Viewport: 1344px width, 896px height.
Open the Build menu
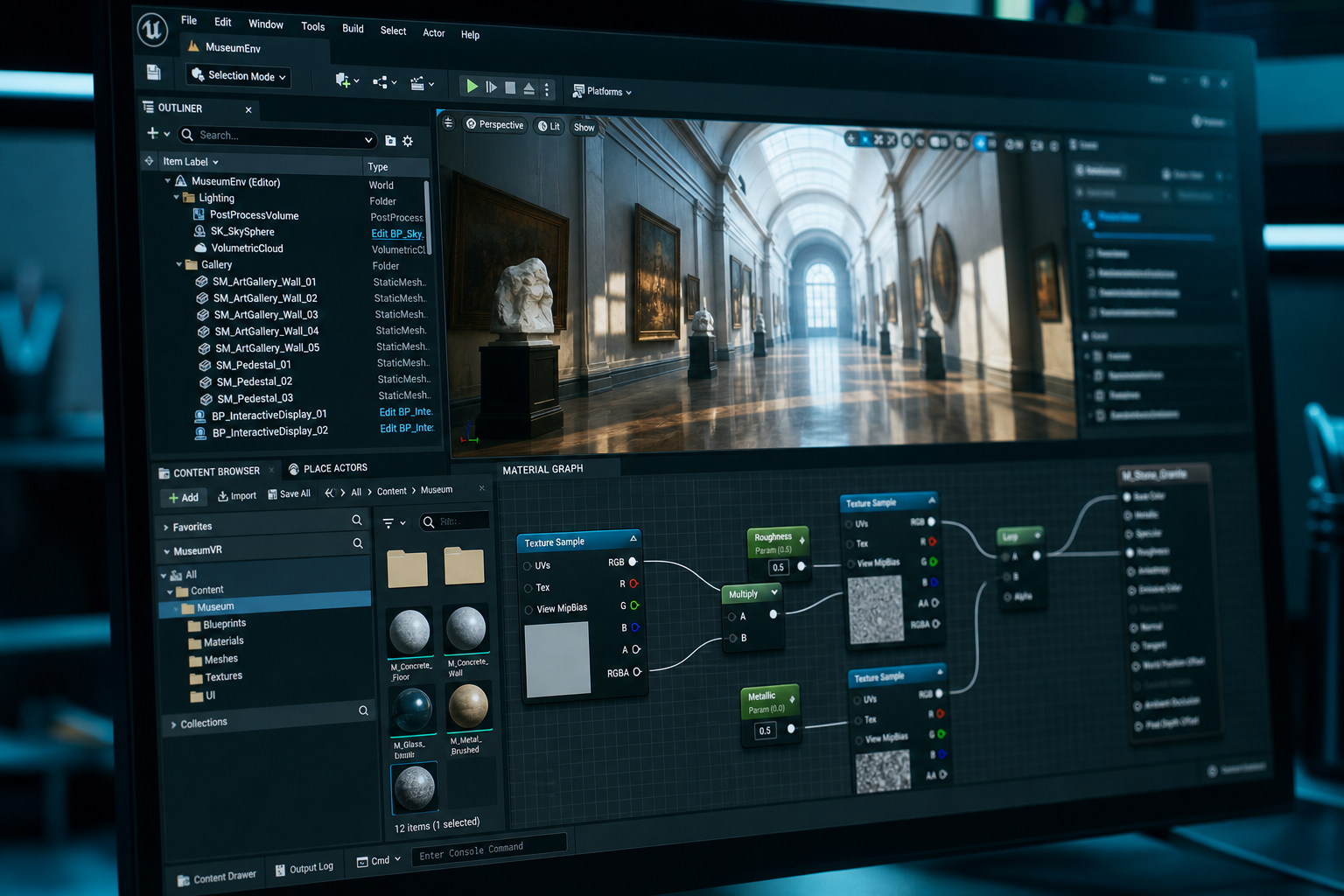coord(353,29)
